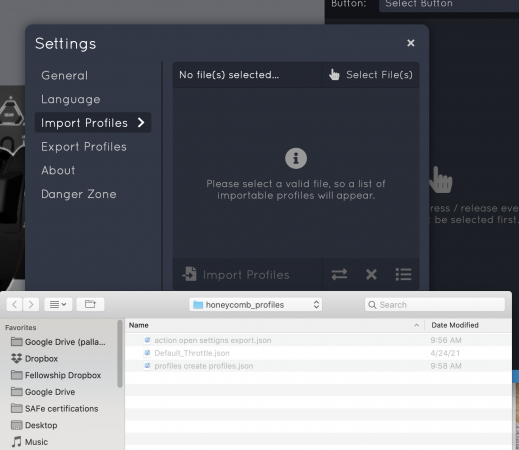Click the Search field in file dialog
Image resolution: width=519 pixels, height=450 pixels.
(x=435, y=305)
